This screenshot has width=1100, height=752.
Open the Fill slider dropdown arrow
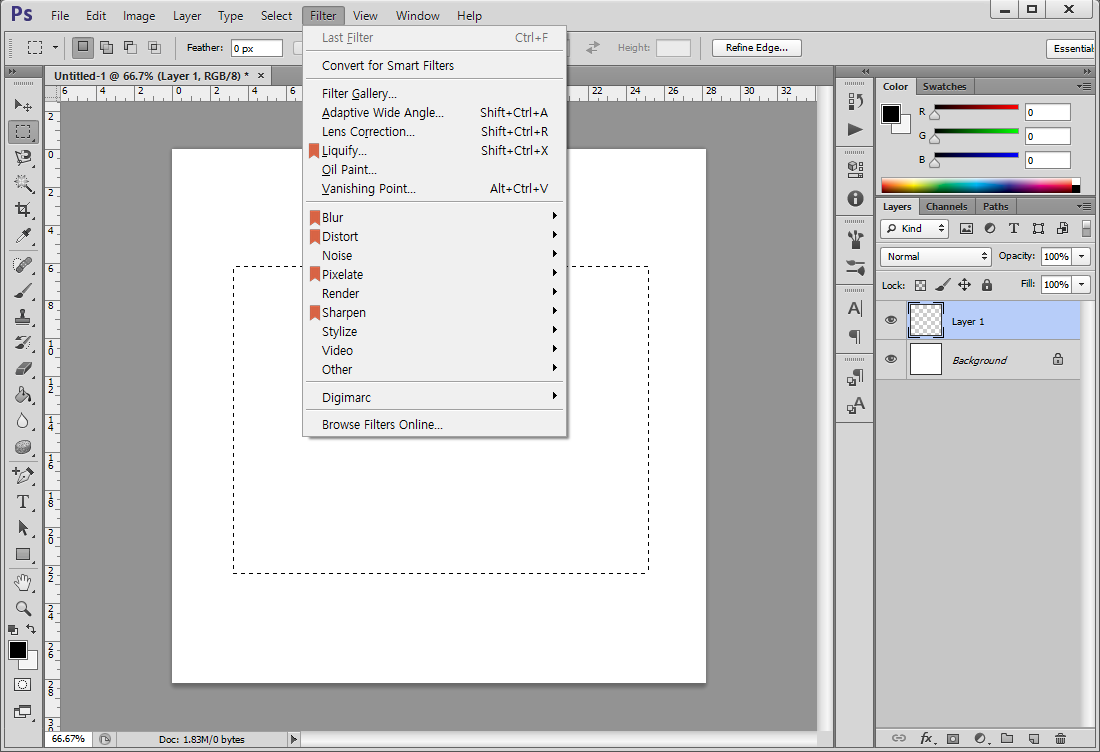pyautogui.click(x=1081, y=284)
